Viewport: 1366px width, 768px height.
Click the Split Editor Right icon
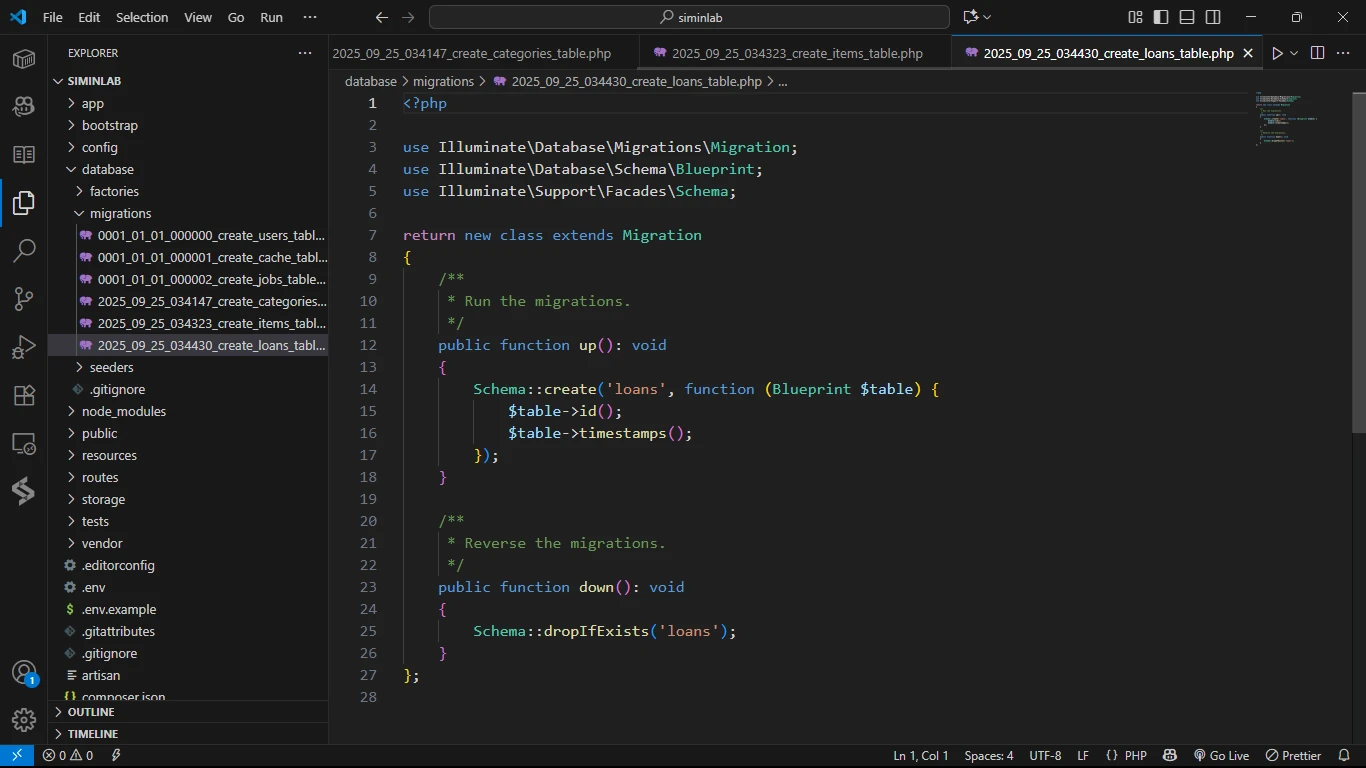(x=1317, y=53)
